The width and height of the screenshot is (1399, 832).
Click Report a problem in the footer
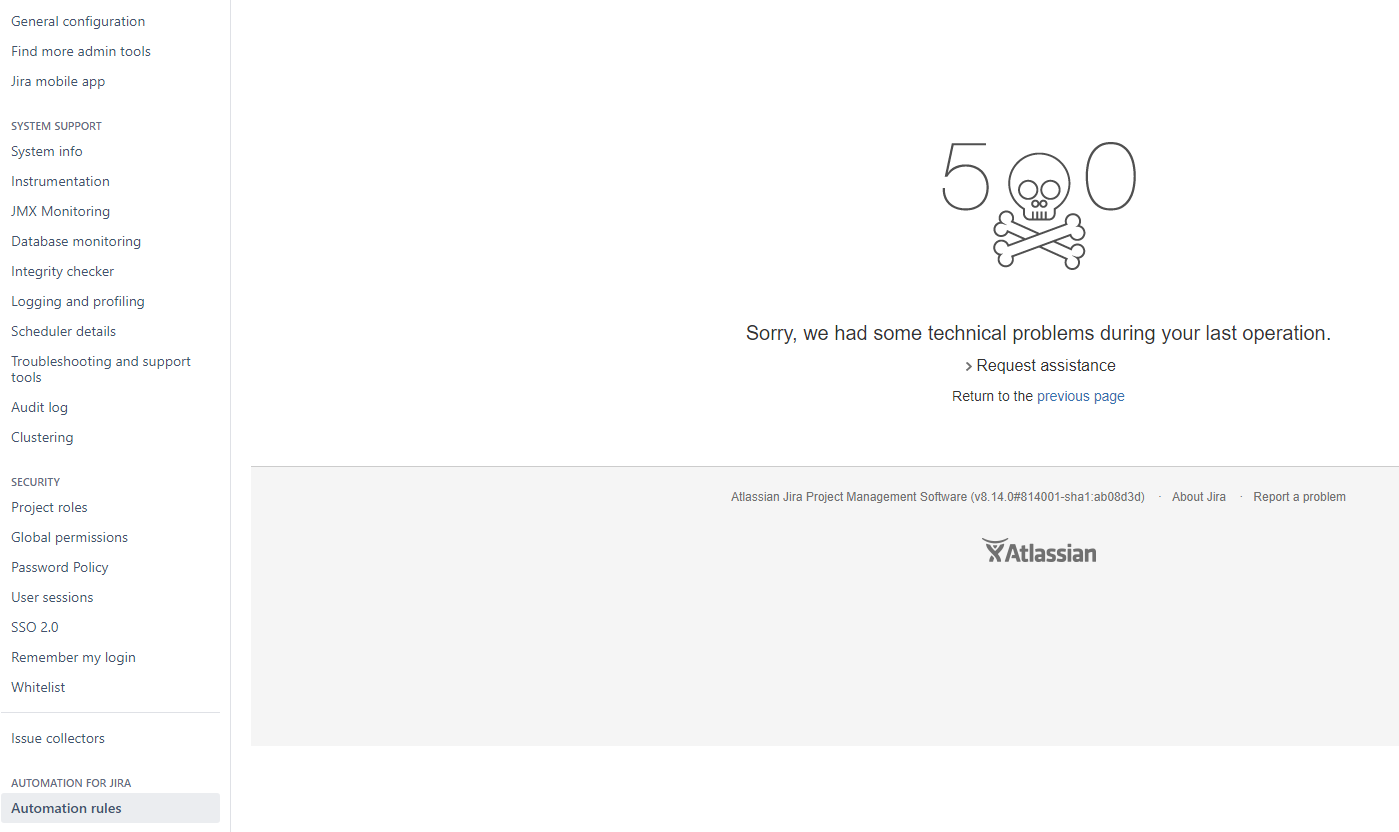pos(1299,496)
